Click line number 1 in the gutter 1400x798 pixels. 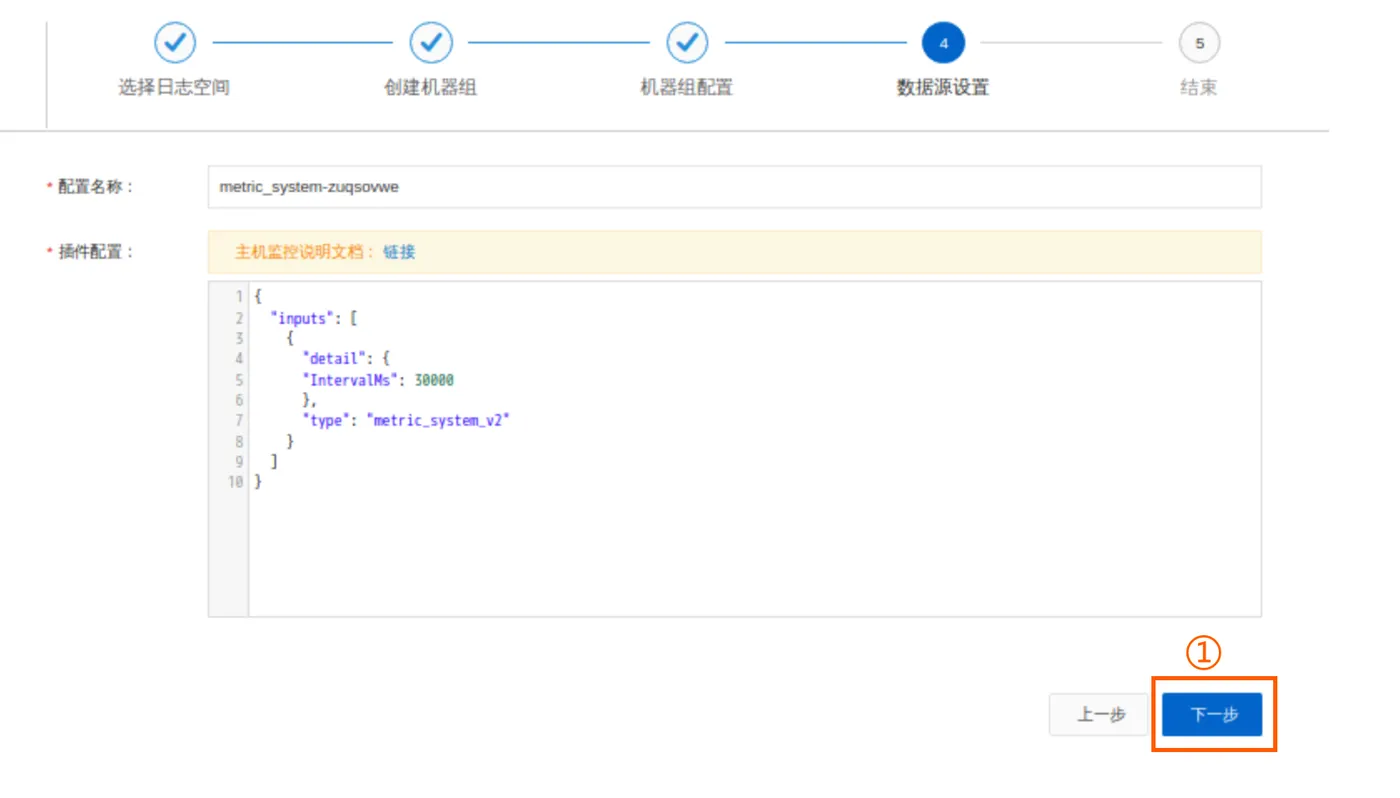tap(240, 297)
